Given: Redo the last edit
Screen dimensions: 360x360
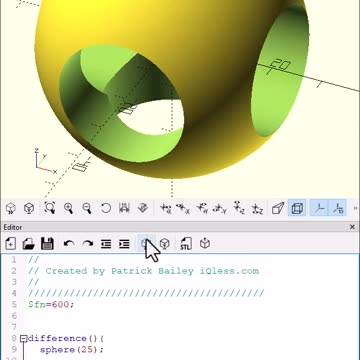Looking at the screenshot, I should (x=88, y=244).
